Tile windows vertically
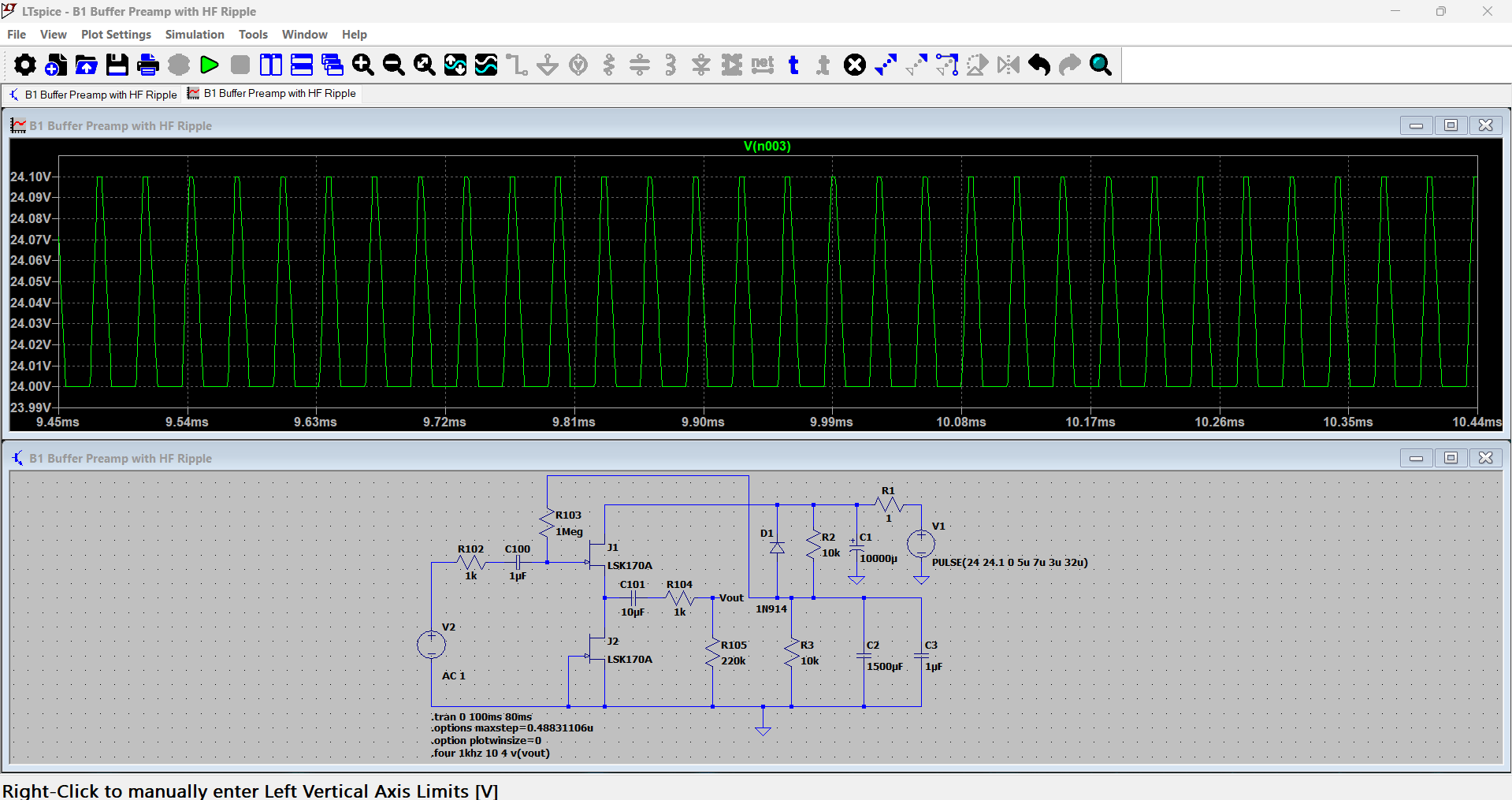Viewport: 1512px width, 800px height. pyautogui.click(x=271, y=65)
